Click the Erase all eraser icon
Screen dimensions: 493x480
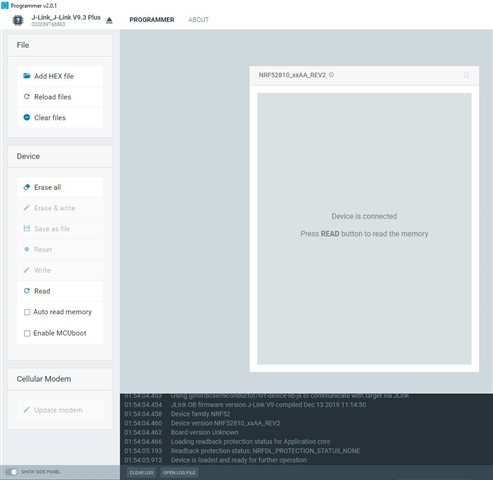point(27,187)
